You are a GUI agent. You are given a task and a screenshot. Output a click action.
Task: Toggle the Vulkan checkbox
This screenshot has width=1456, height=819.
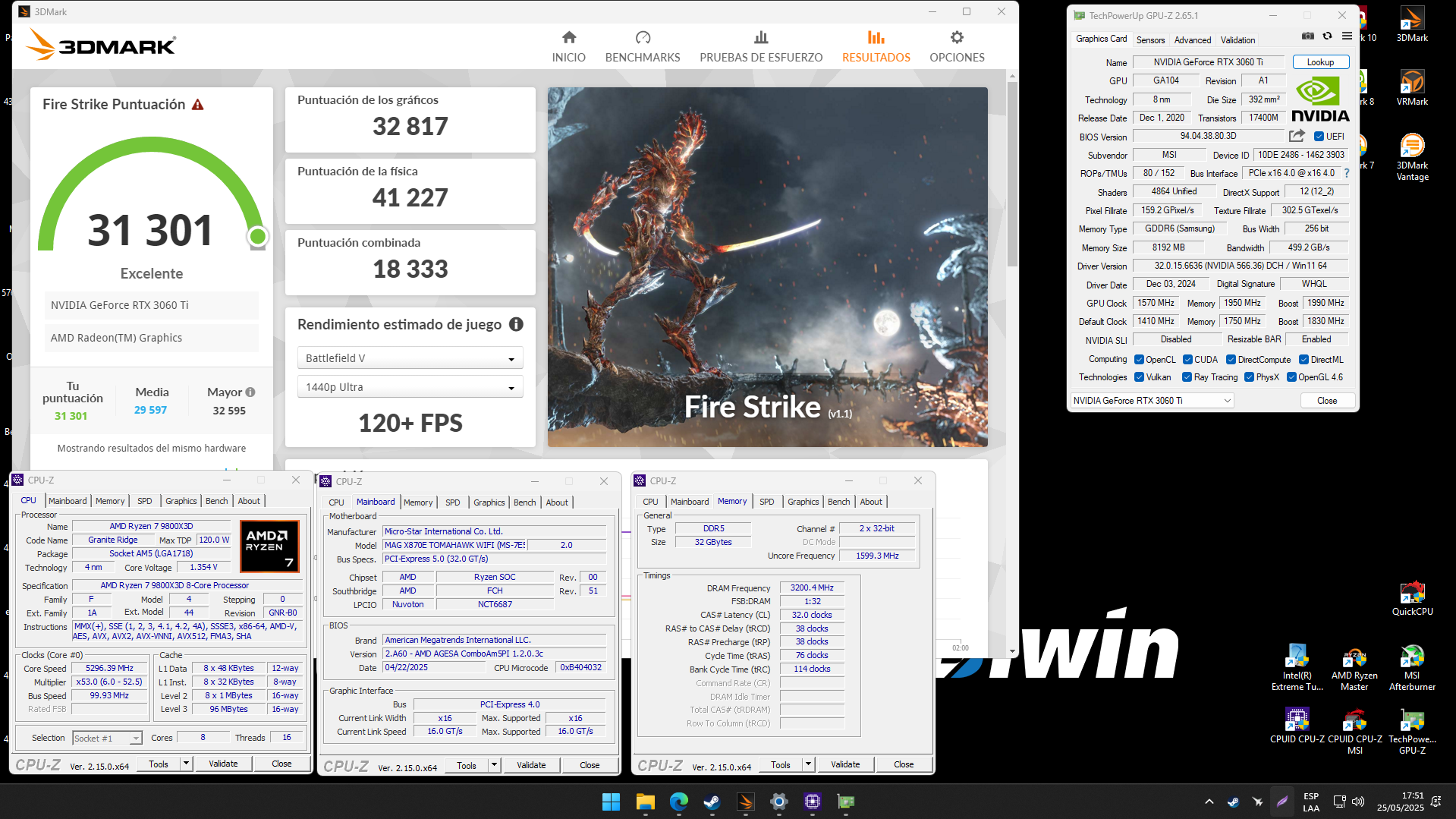point(1139,377)
